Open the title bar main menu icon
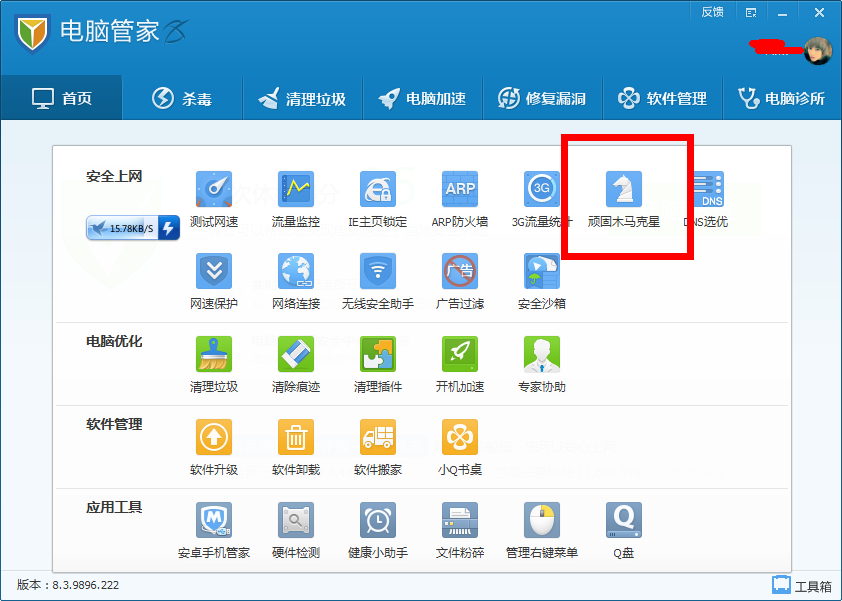 tap(751, 12)
